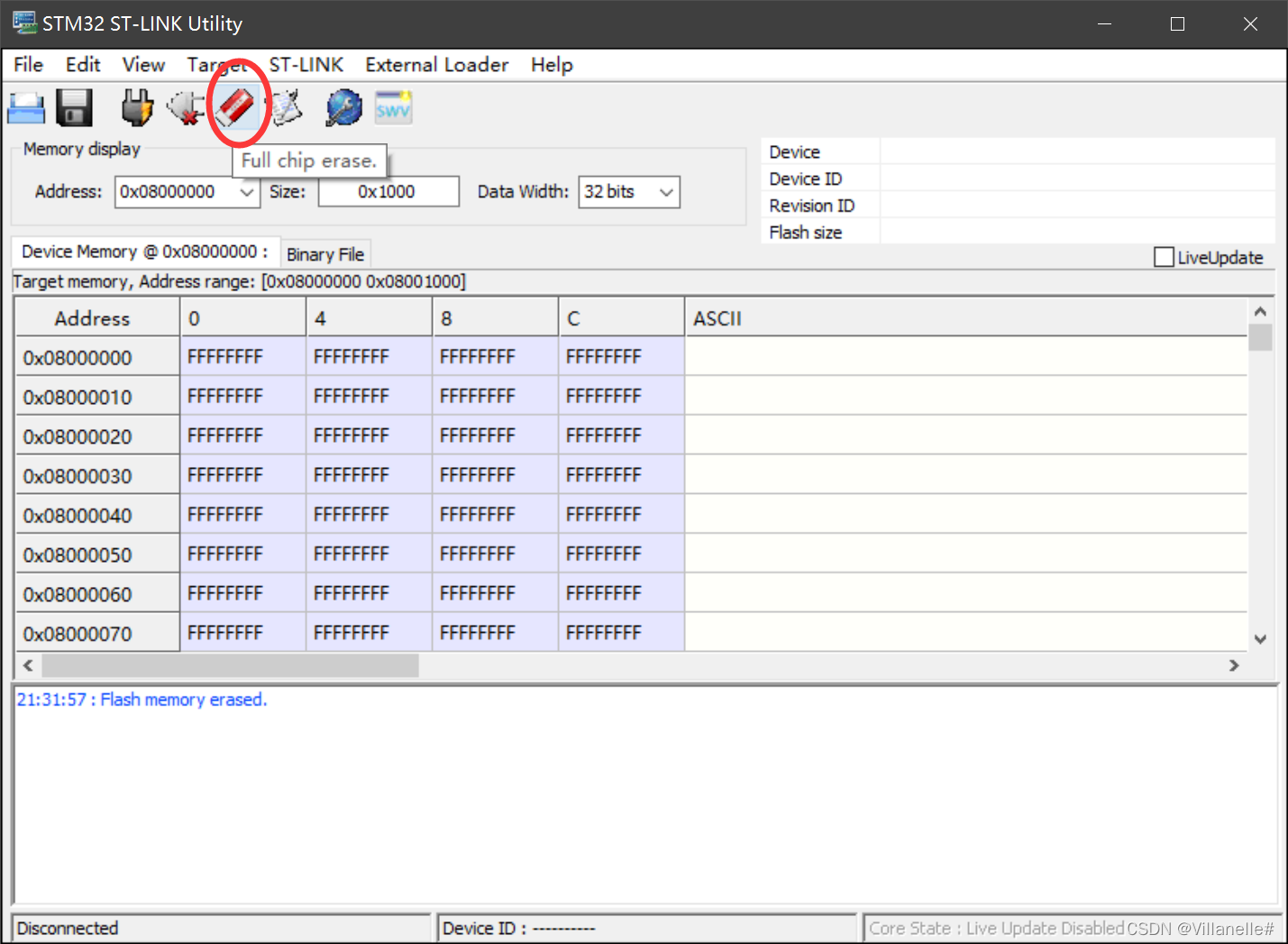1288x944 pixels.
Task: Maximize the ST-LINK Utility window
Action: coord(1177,24)
